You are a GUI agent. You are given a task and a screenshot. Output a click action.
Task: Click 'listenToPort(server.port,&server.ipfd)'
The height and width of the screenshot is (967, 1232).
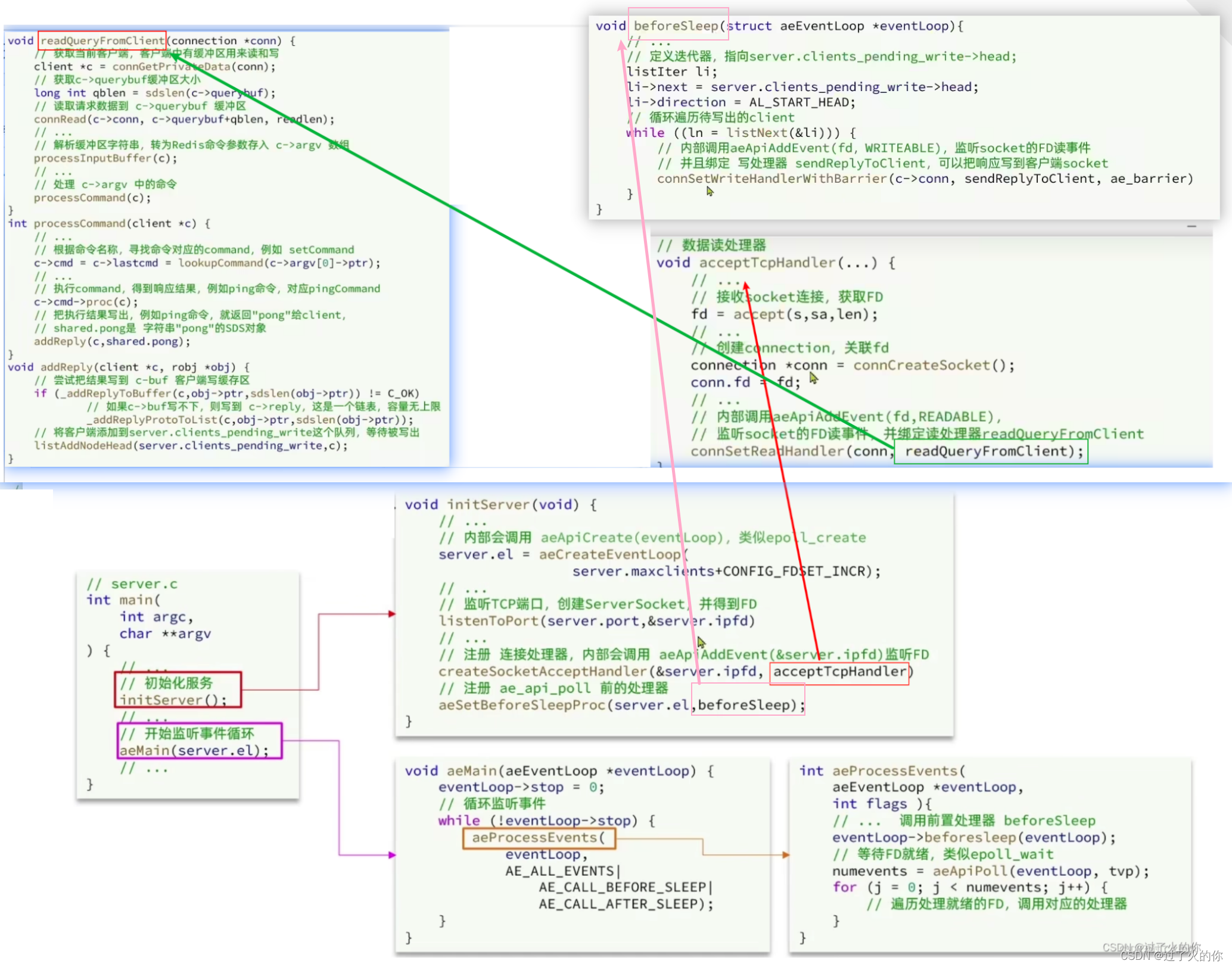[597, 621]
